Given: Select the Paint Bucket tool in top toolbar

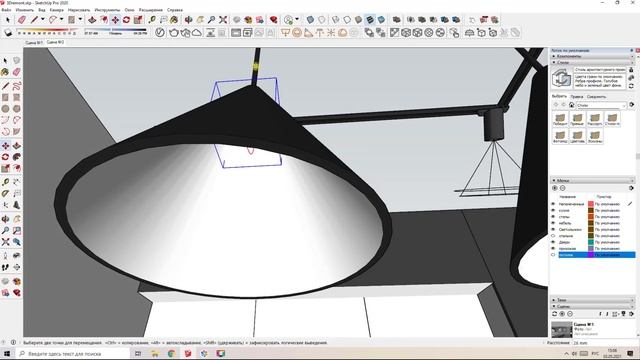Looking at the screenshot, I should [x=175, y=20].
